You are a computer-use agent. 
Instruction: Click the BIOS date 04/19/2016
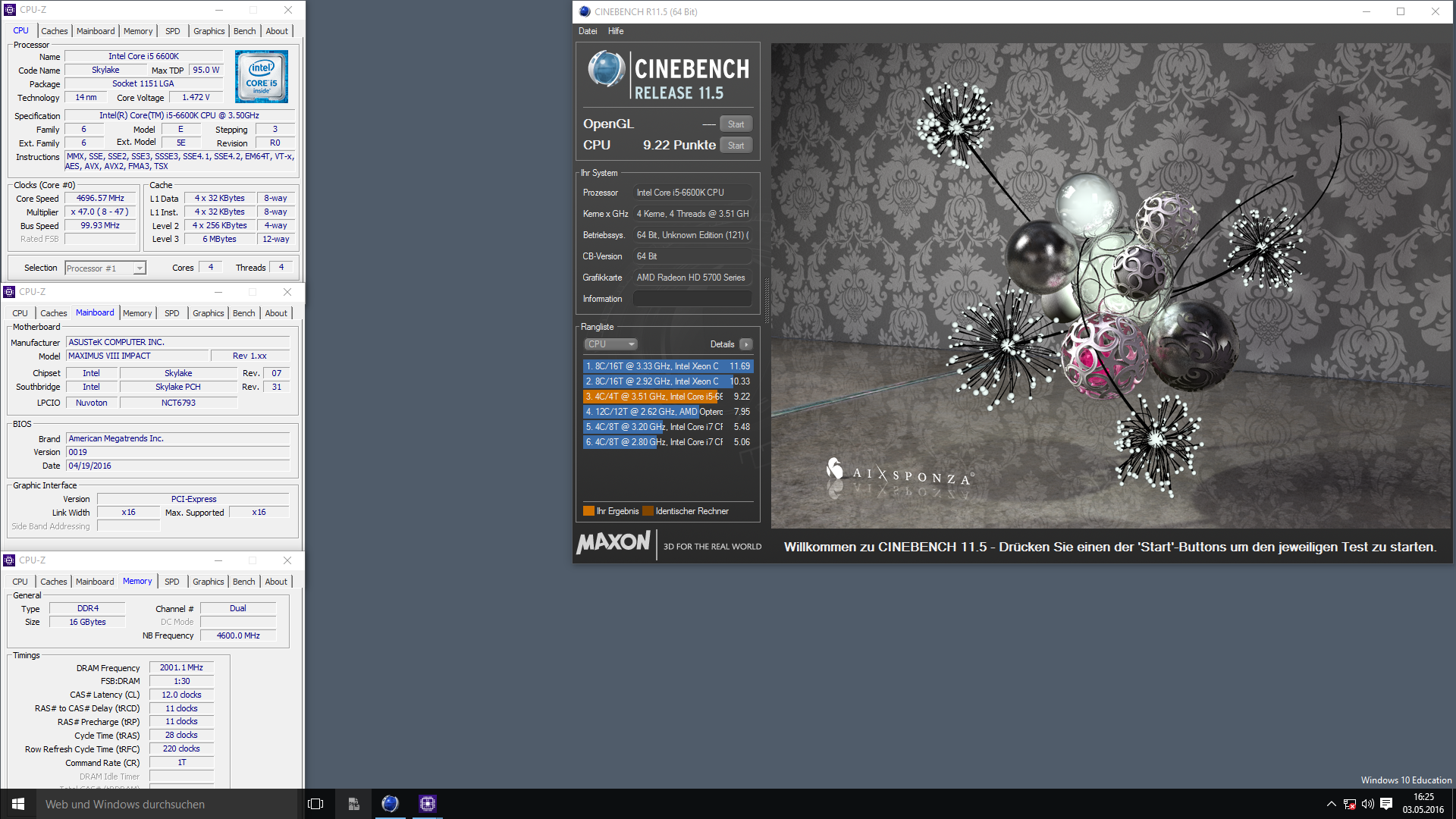(177, 466)
